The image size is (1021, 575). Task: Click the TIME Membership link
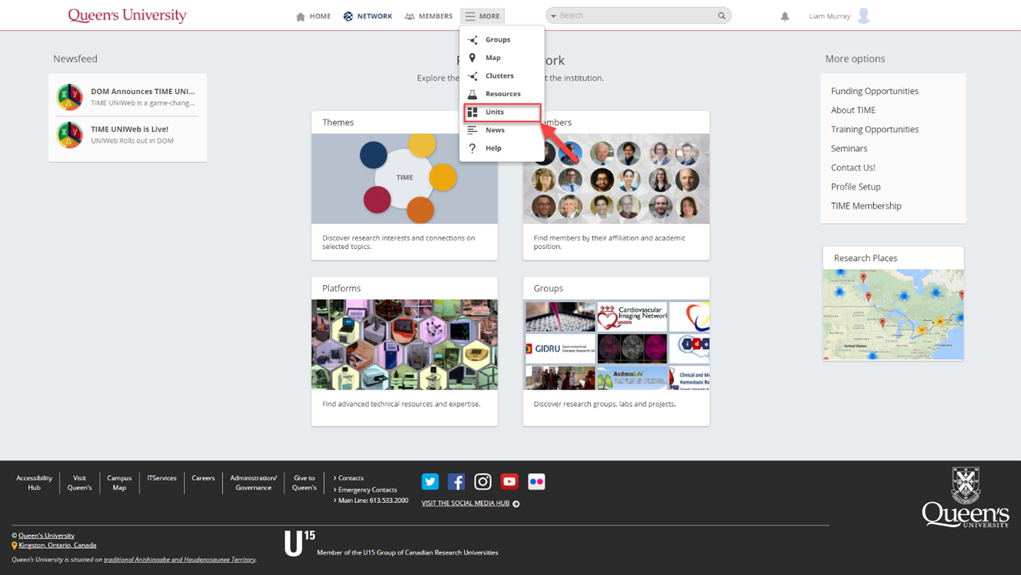pyautogui.click(x=866, y=206)
